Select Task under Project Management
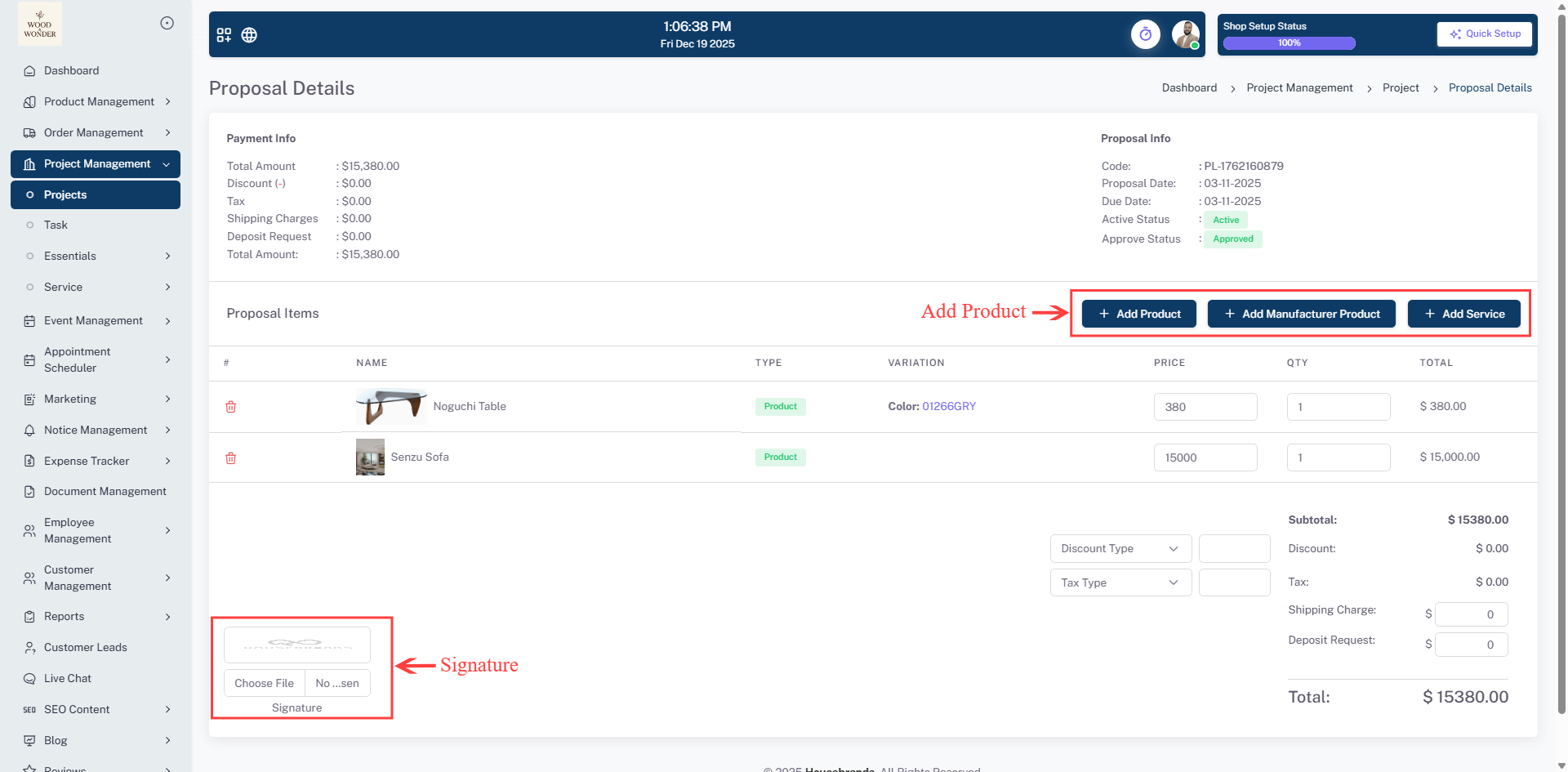1568x772 pixels. [x=56, y=225]
